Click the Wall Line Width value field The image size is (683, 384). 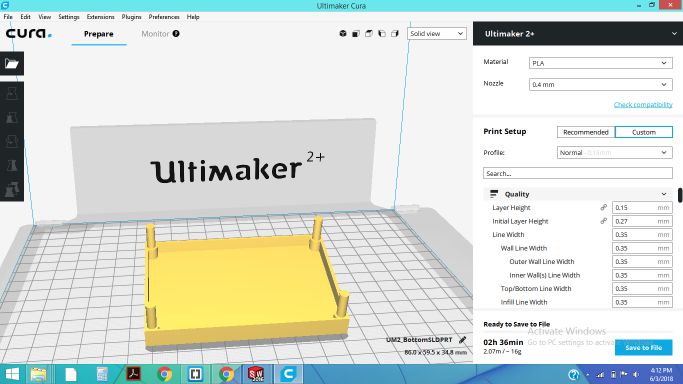642,248
